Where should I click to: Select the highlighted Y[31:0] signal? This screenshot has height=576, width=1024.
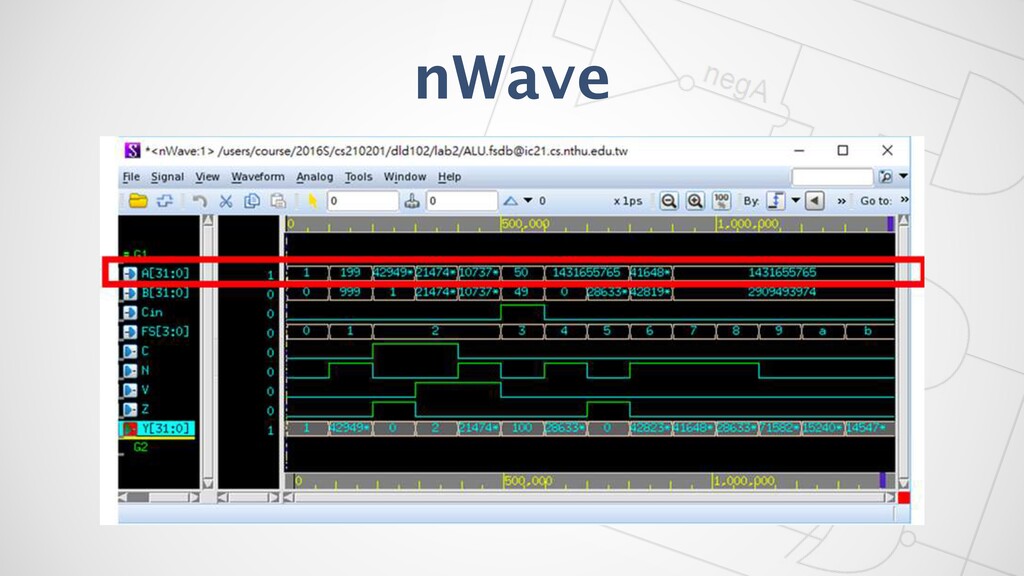pos(164,429)
